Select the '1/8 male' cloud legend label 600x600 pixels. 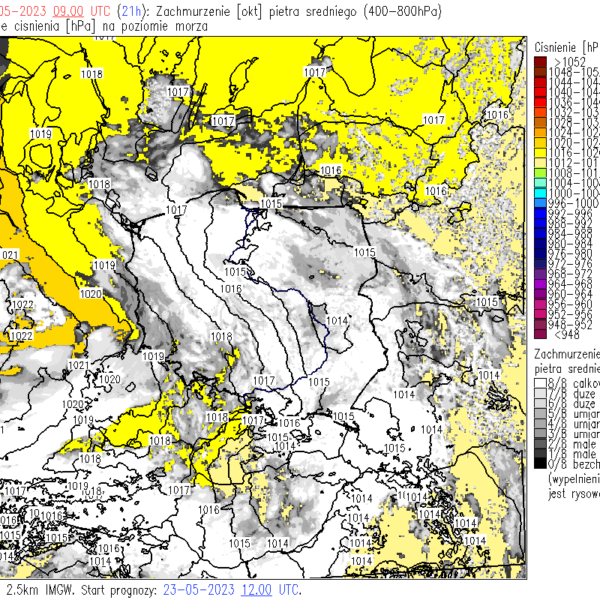point(571,454)
